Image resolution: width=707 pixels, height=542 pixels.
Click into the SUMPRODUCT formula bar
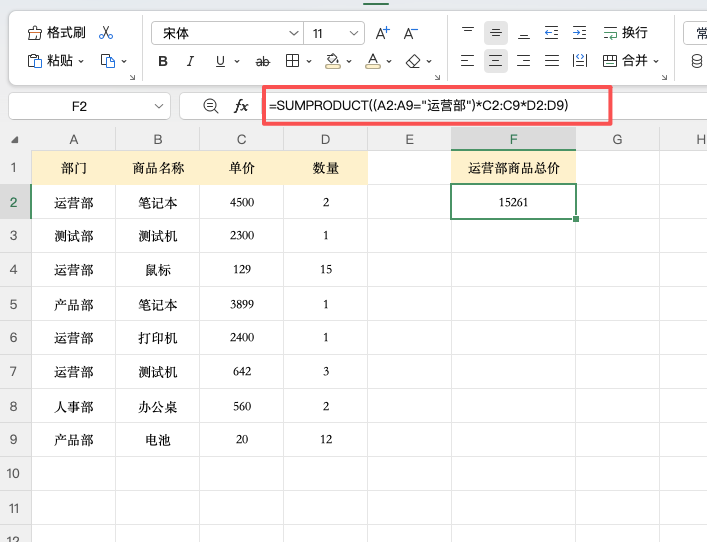coord(436,106)
